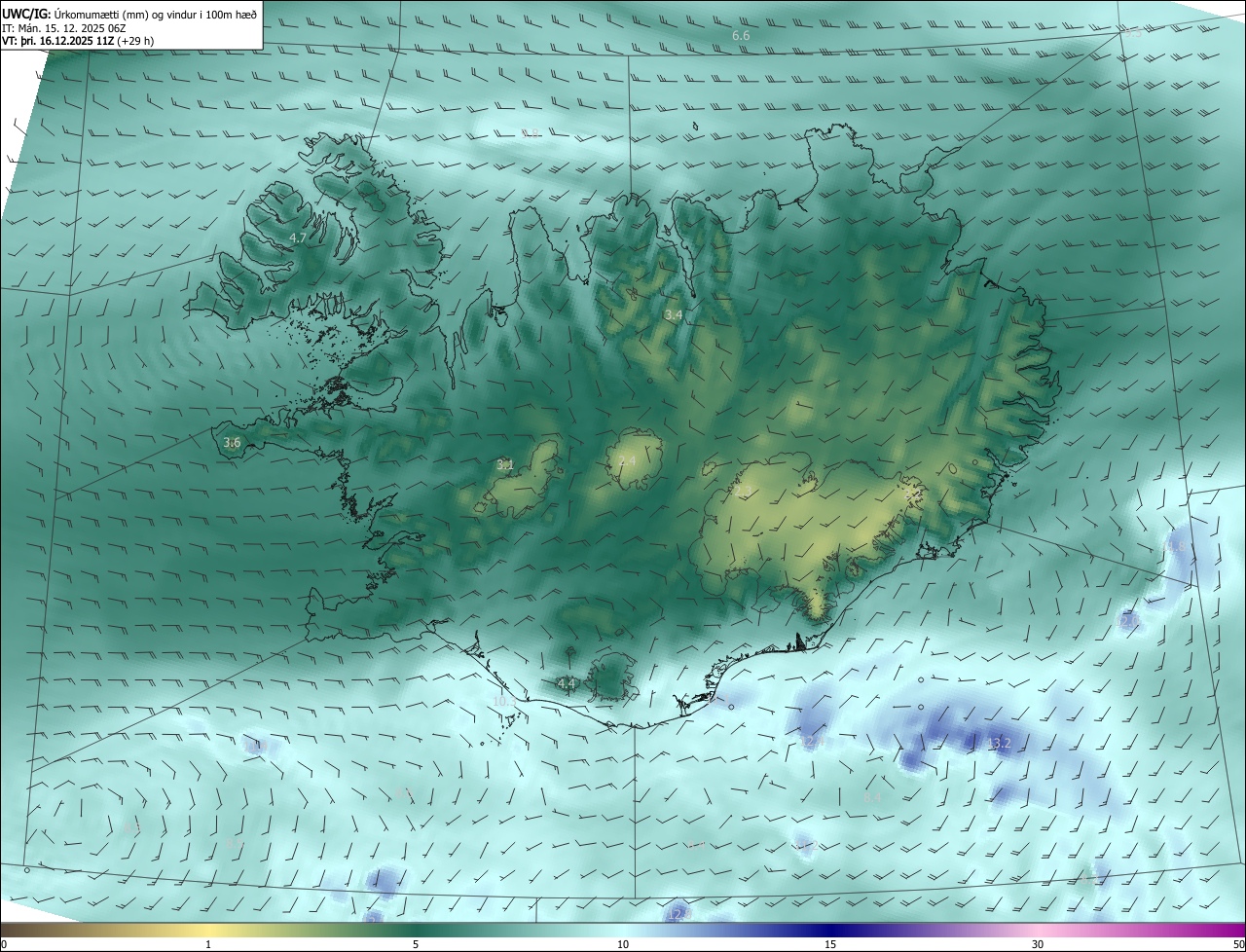1246x952 pixels.
Task: Click the 3.6 label on the western peninsula
Action: [232, 443]
